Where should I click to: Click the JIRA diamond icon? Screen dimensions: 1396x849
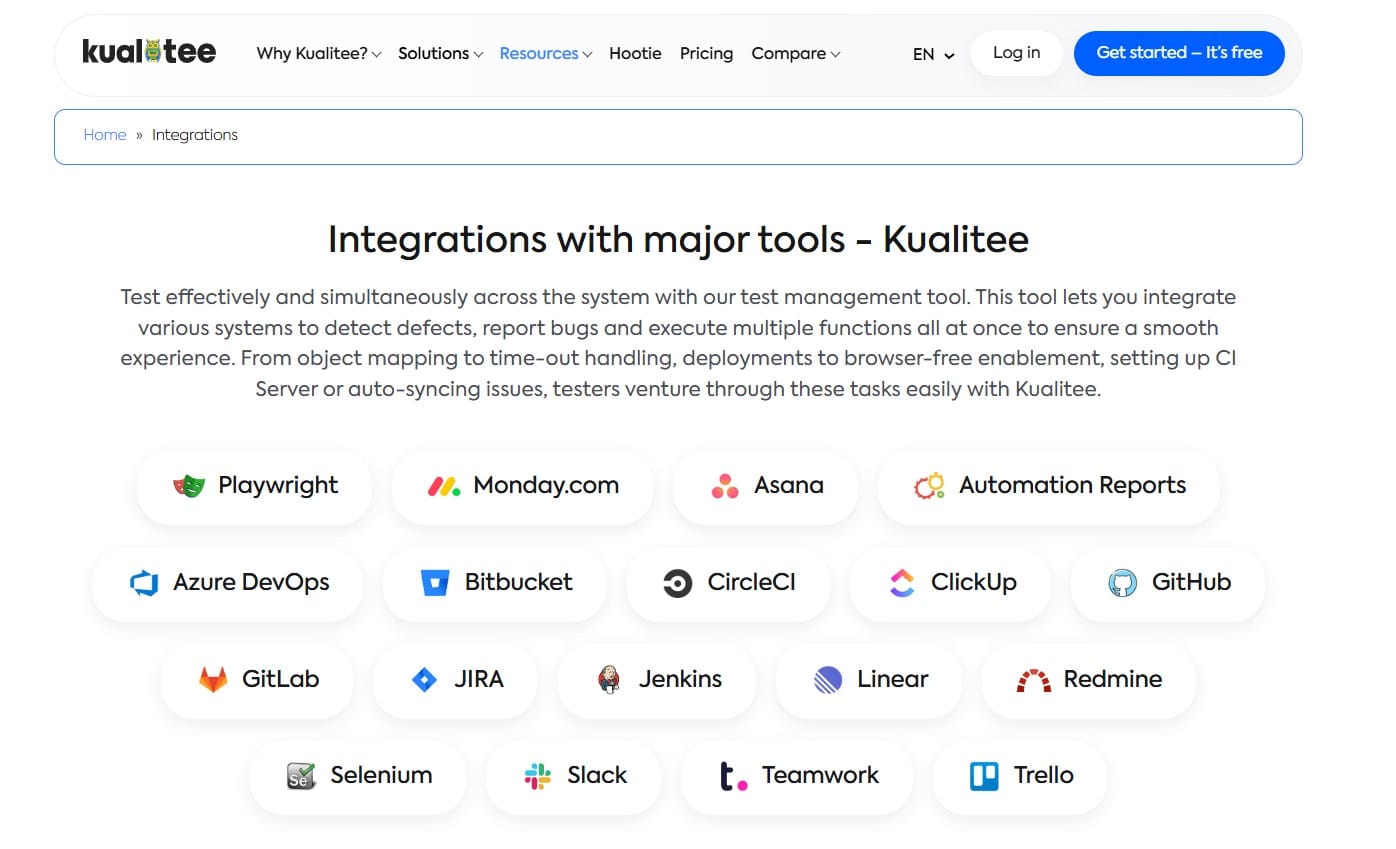pos(424,680)
